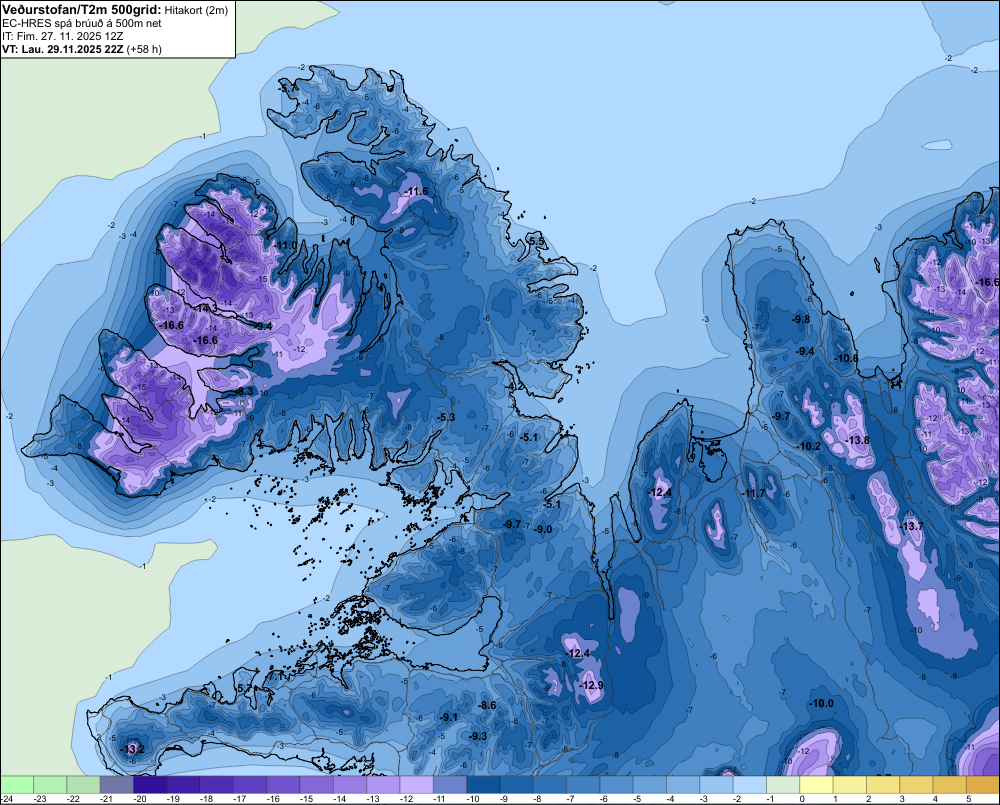Click the legend label -20
This screenshot has width=1000, height=805.
[140, 799]
